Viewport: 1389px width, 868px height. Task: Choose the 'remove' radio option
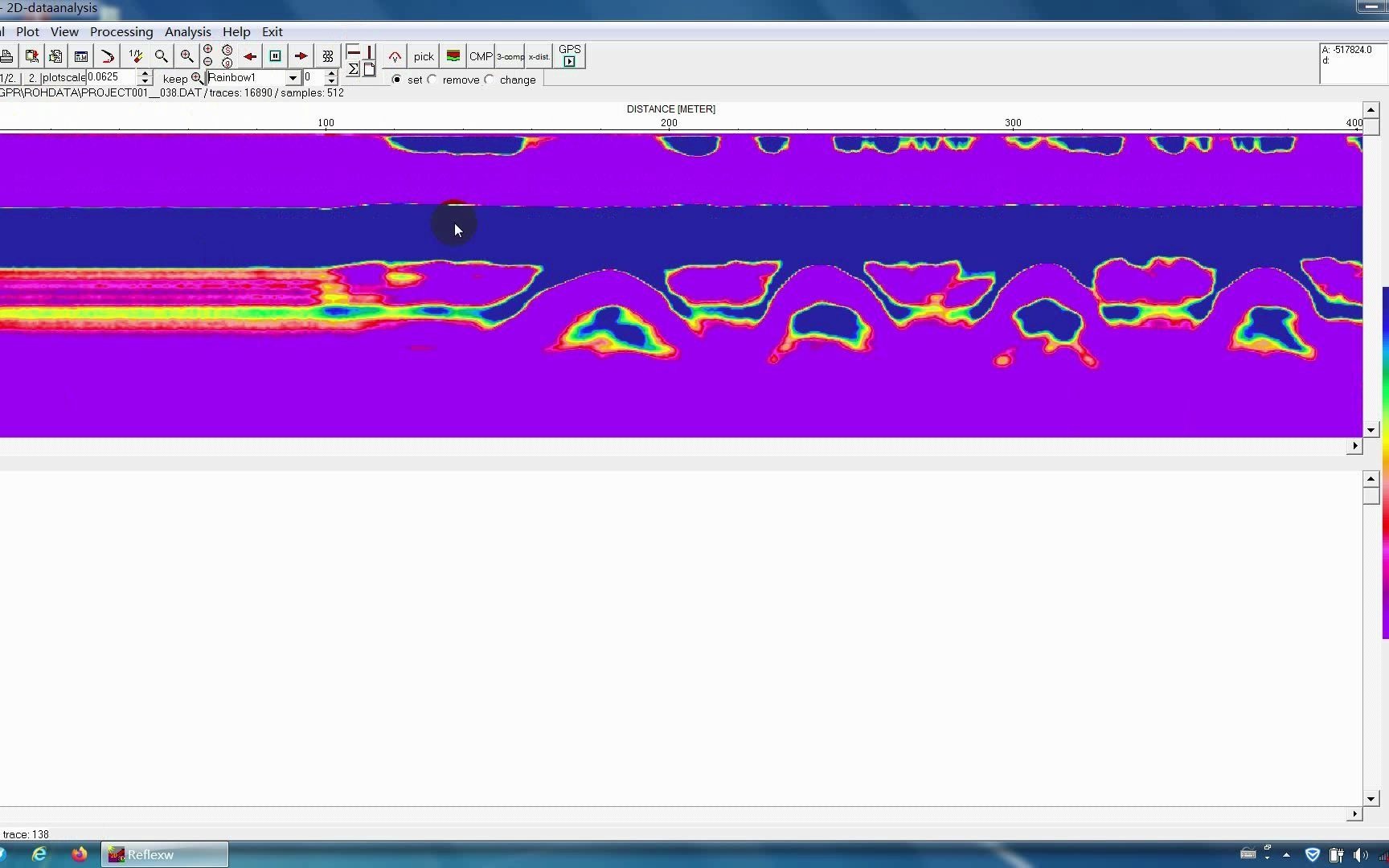(432, 79)
